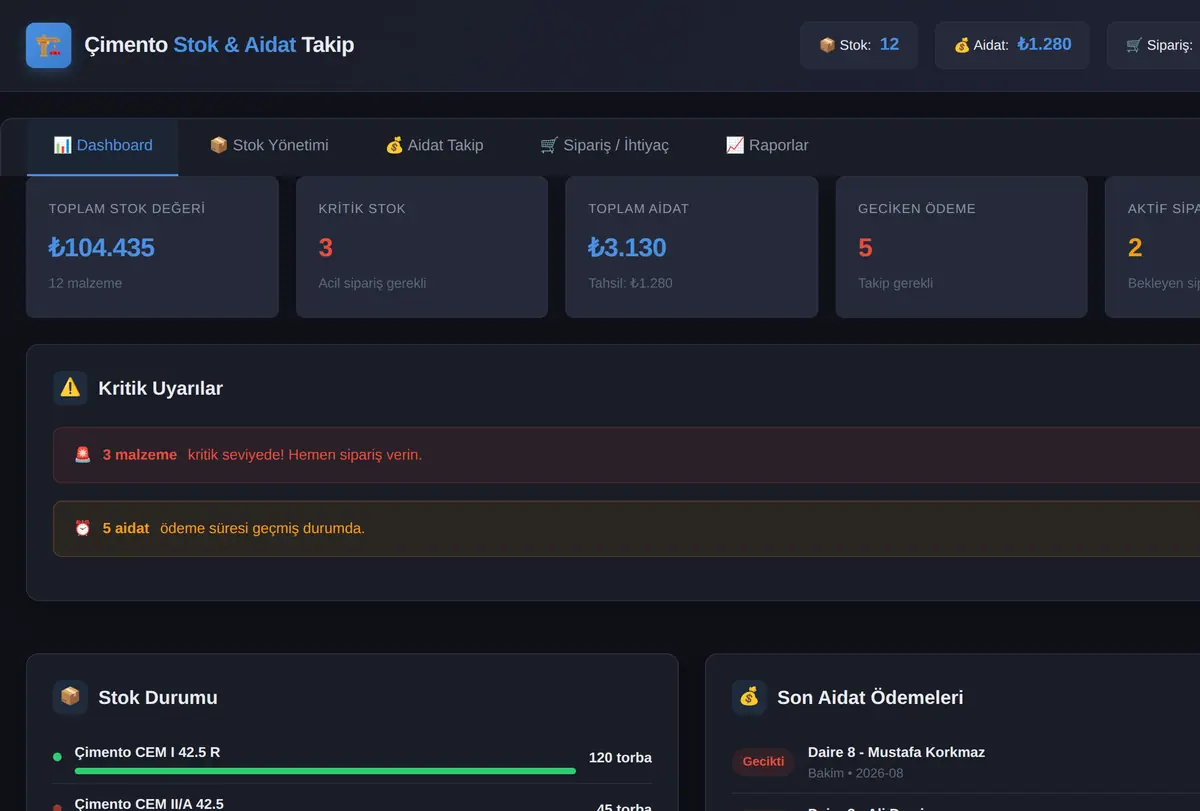The image size is (1200, 811).
Task: Click the Daire 8 - Mustafa Korkmaz entry
Action: 896,752
